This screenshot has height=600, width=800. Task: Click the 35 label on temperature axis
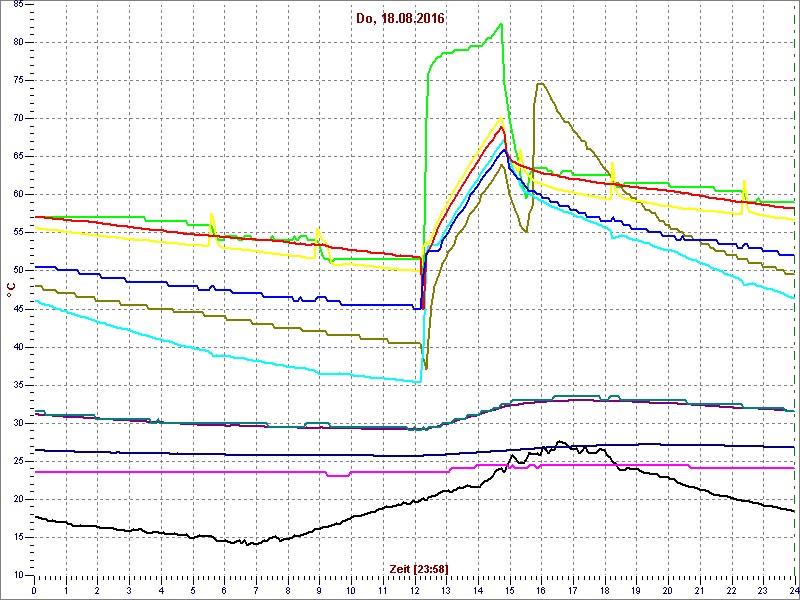pos(17,385)
